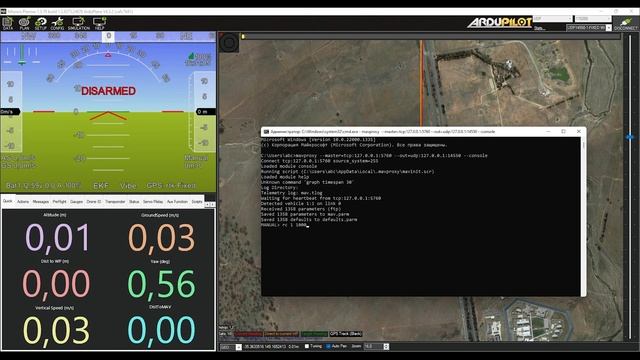
Task: Click the GPS rtk Fixed status text
Action: pyautogui.click(x=171, y=185)
